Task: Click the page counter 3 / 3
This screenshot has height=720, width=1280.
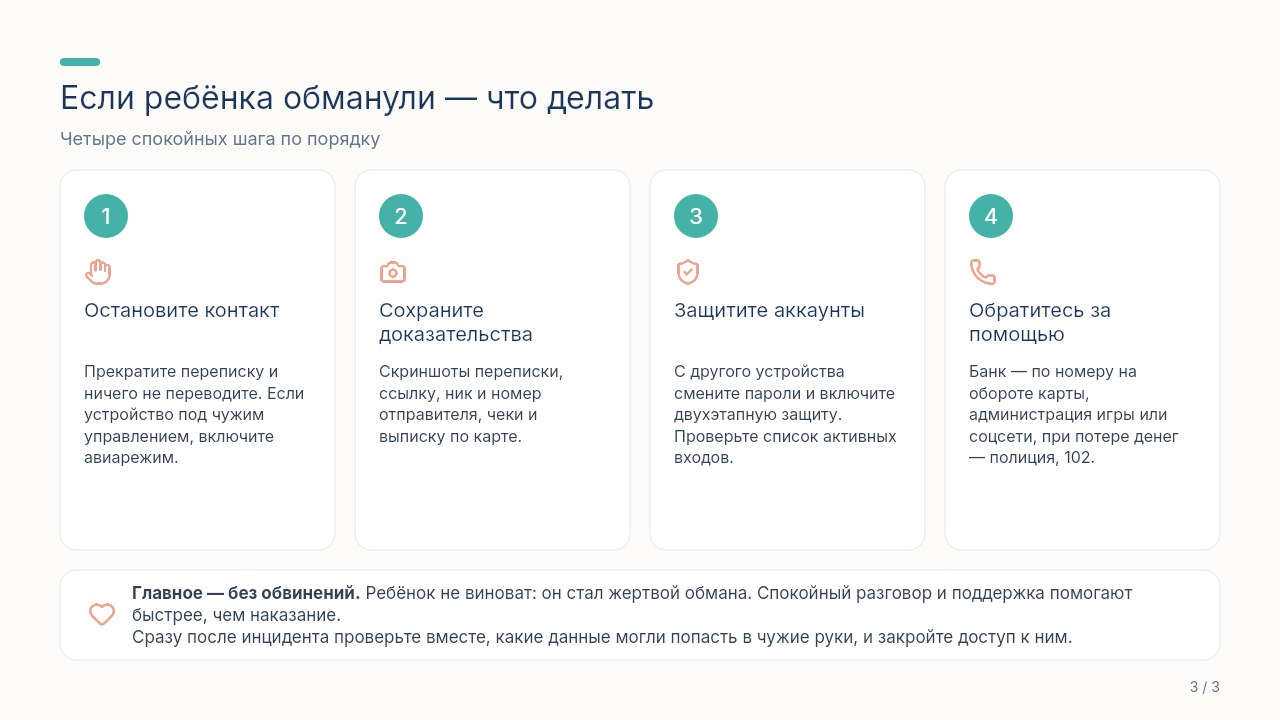Action: (x=1205, y=687)
